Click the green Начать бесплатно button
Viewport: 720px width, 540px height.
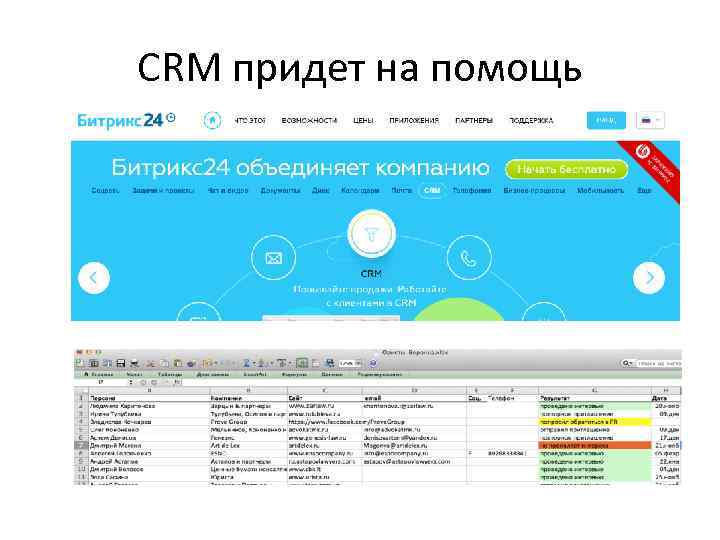[566, 169]
